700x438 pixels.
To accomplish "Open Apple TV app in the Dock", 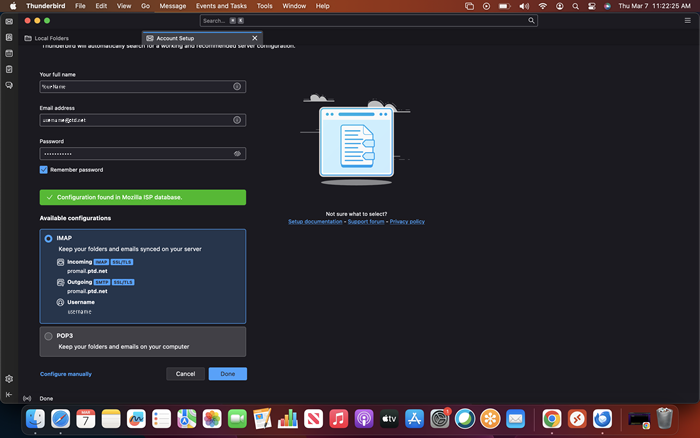I will coord(389,419).
